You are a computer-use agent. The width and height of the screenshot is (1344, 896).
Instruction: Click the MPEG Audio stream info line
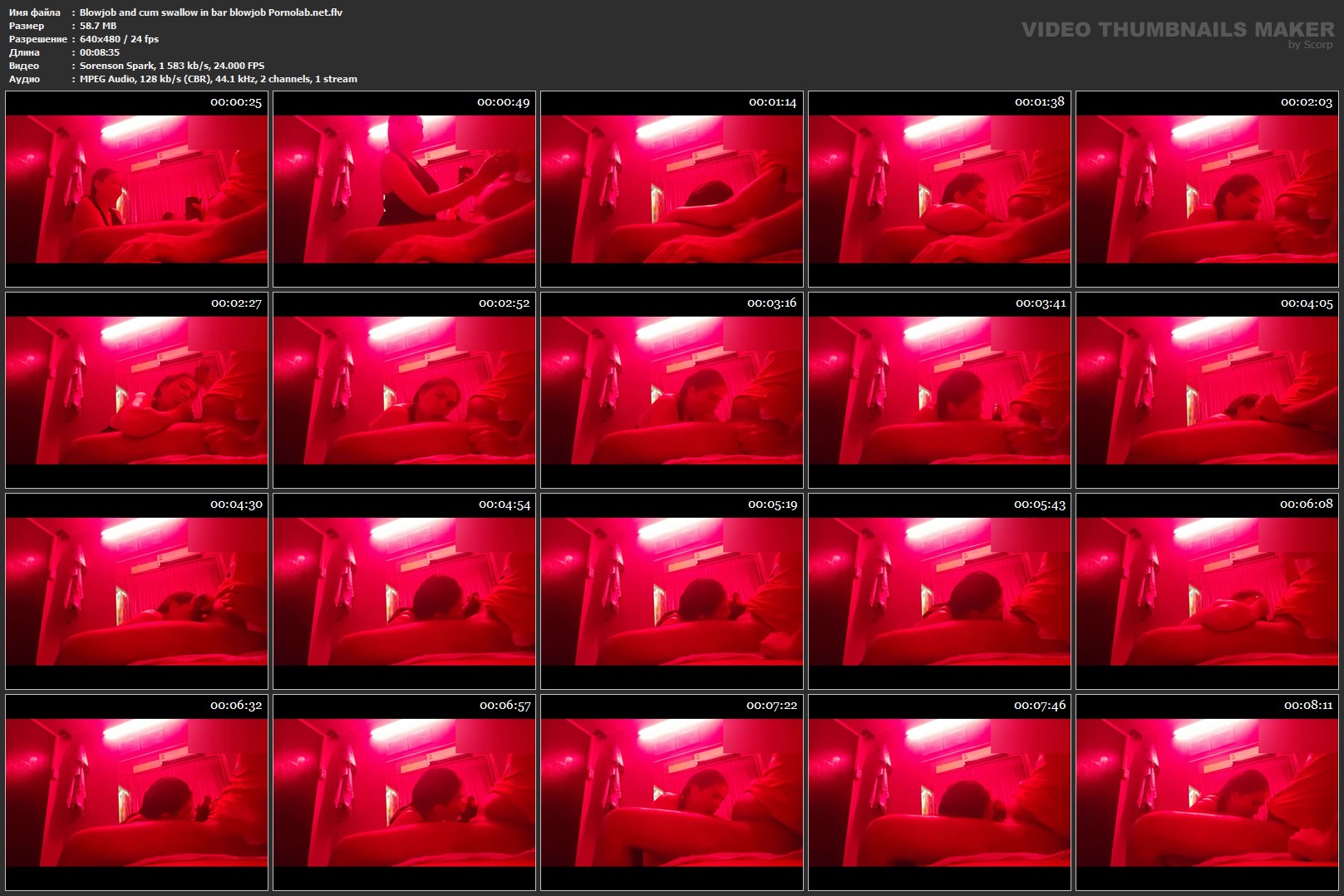[x=219, y=79]
